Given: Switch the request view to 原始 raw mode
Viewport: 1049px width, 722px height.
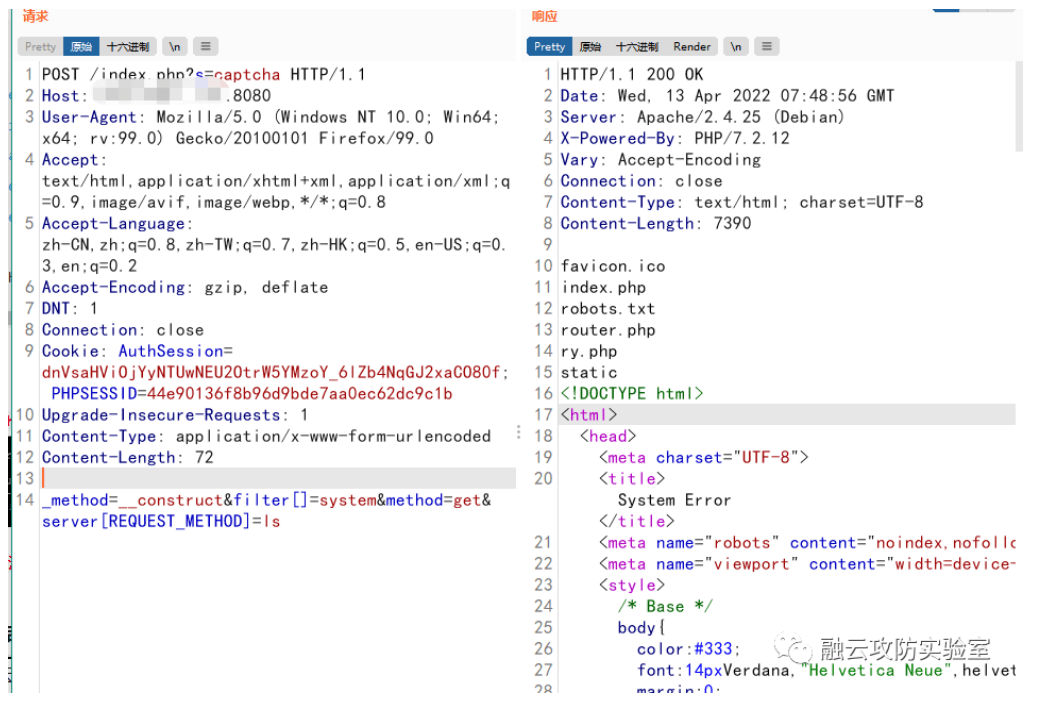Looking at the screenshot, I should [x=80, y=46].
